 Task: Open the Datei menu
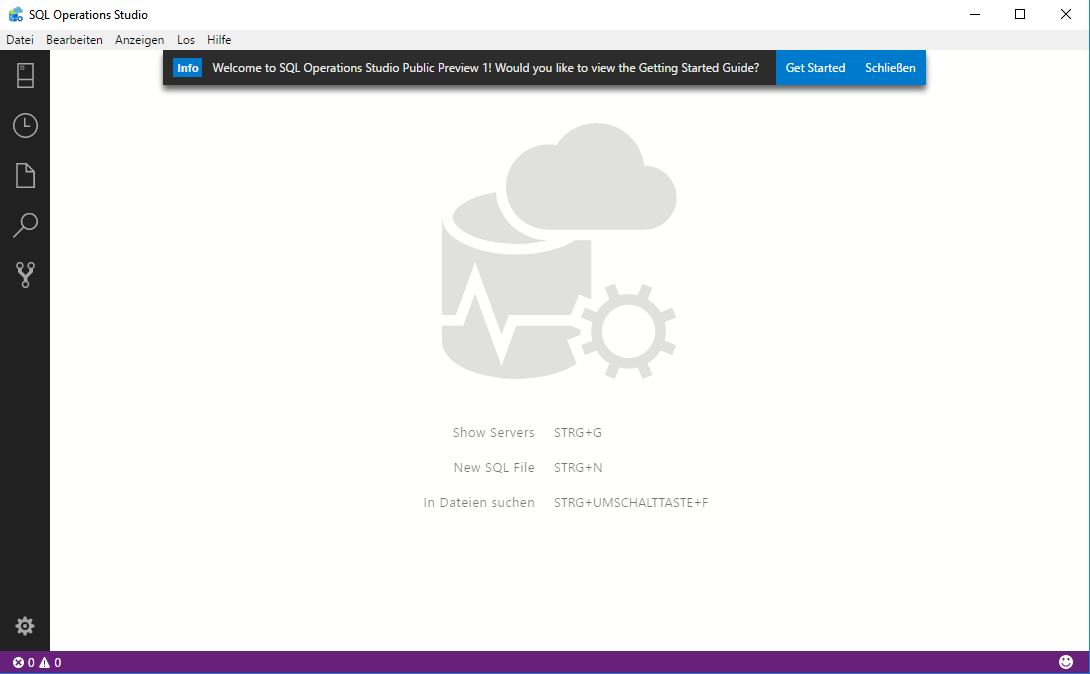[19, 39]
